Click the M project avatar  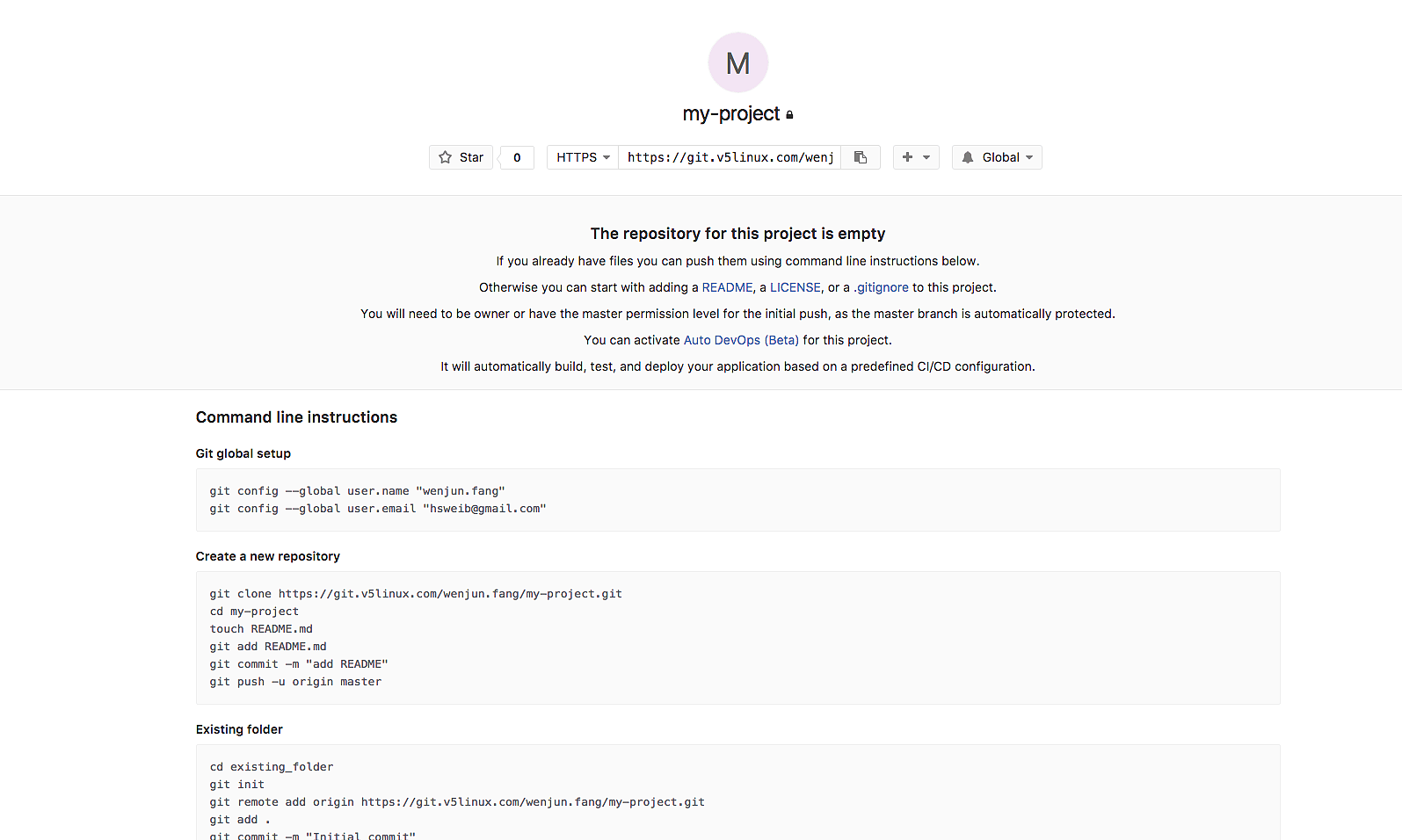[x=737, y=62]
